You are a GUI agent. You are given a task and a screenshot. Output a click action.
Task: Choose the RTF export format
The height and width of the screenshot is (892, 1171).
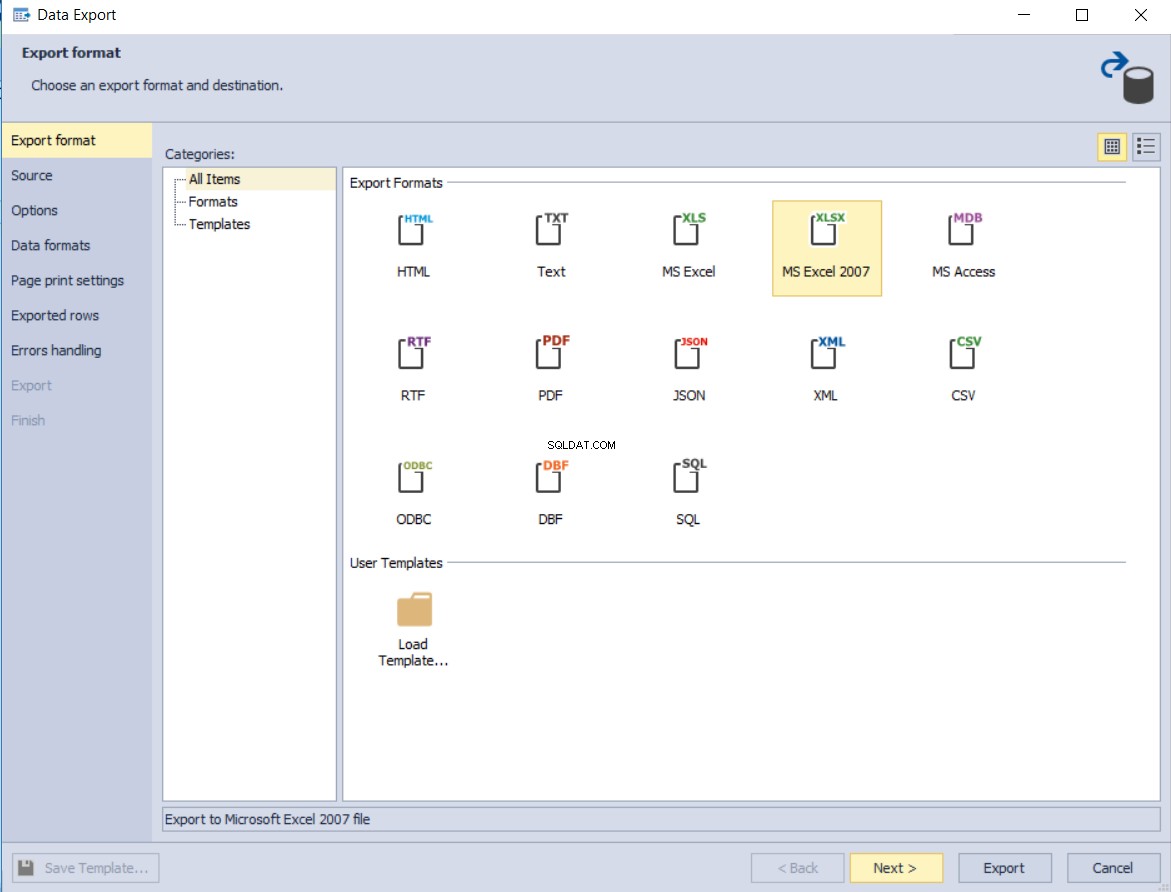tap(414, 353)
